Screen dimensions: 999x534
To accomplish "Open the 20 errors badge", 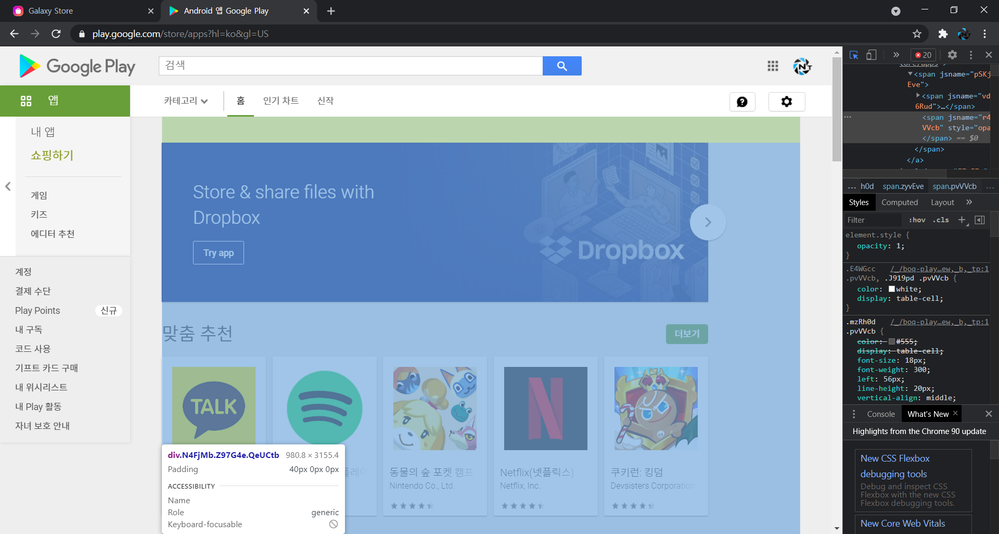I will click(x=923, y=55).
